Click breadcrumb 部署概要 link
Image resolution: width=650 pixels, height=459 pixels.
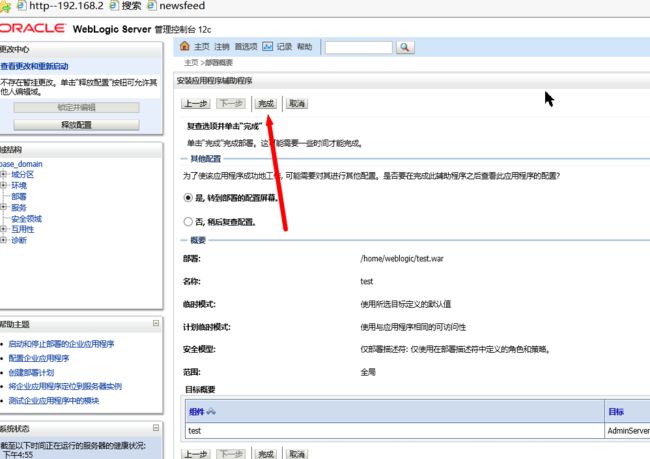click(219, 63)
